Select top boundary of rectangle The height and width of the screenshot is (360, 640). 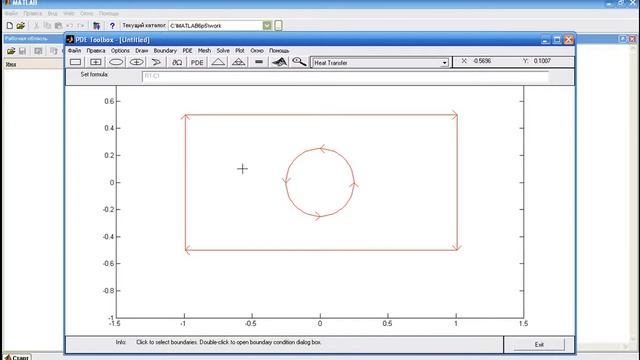click(321, 115)
